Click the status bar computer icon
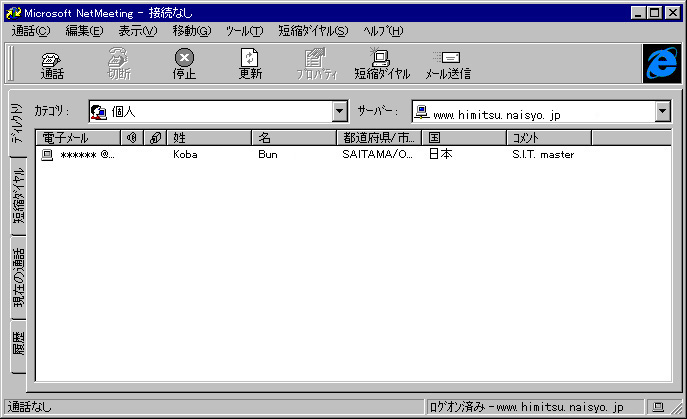The width and height of the screenshot is (687, 419). point(658,407)
